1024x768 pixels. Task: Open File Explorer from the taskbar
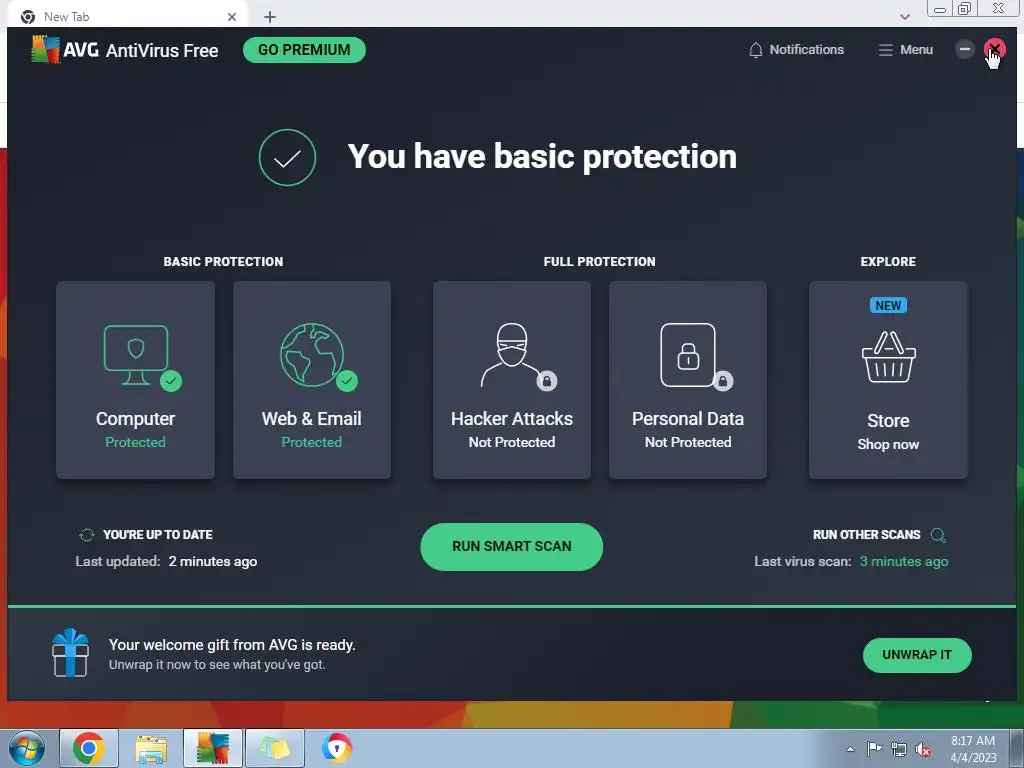(x=151, y=748)
